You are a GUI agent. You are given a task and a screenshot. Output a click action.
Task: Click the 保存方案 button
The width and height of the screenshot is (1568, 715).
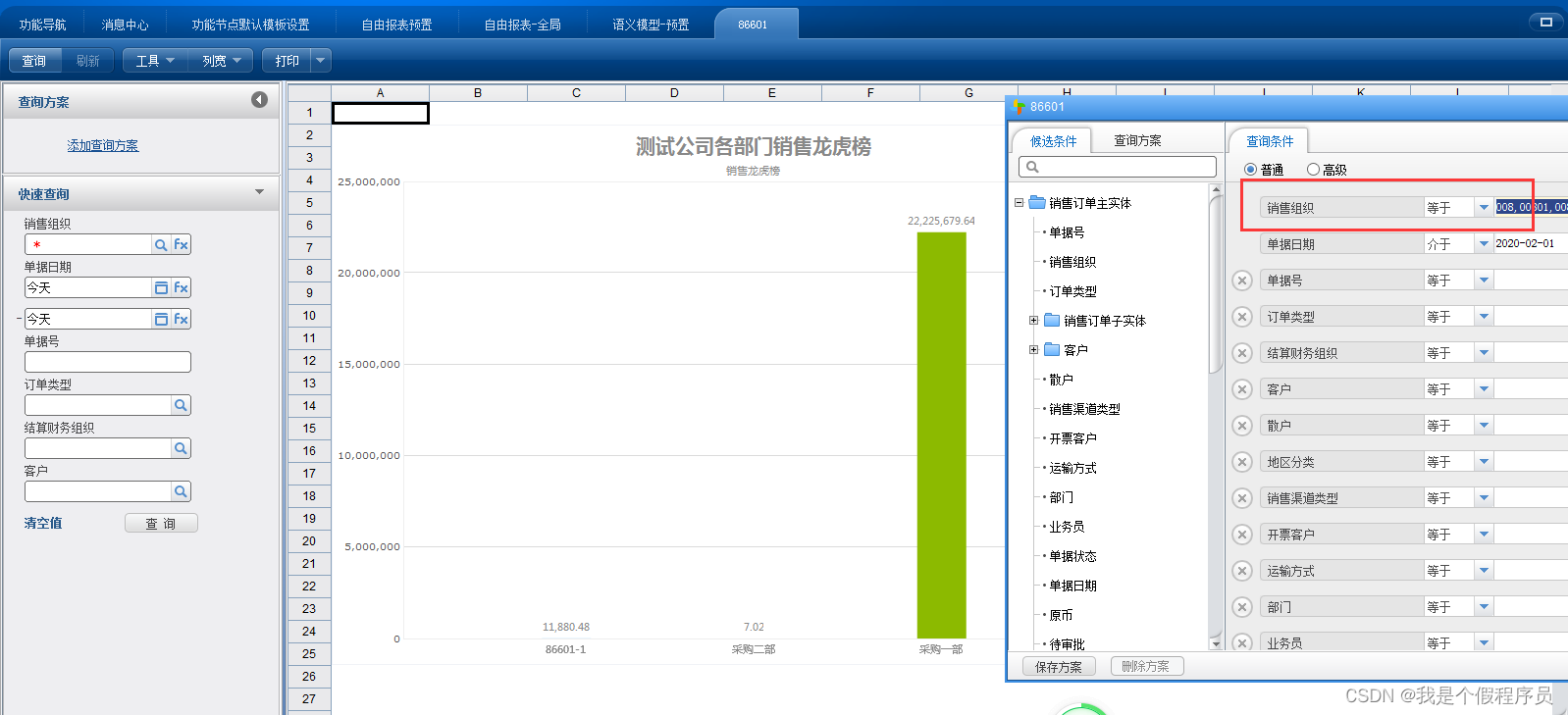click(1058, 667)
